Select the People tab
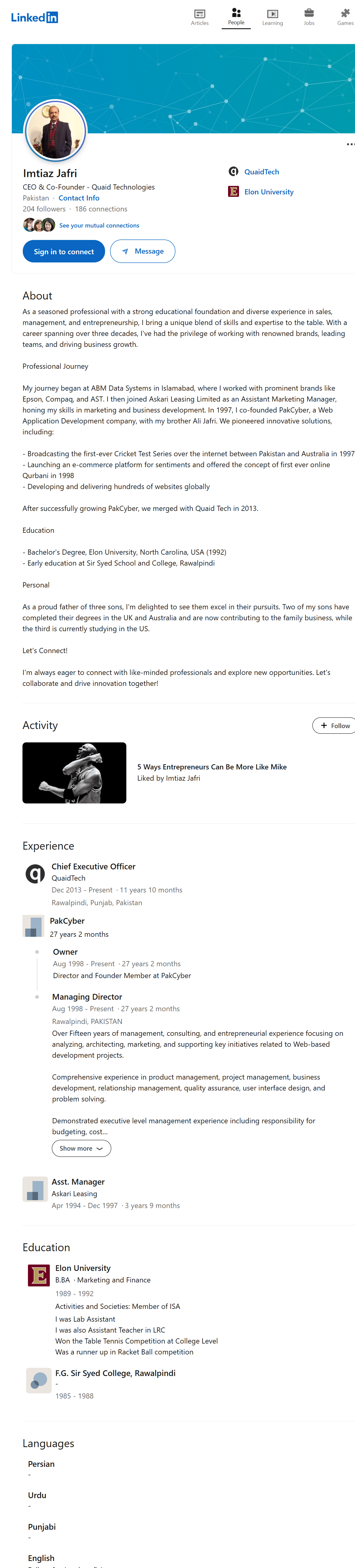355x1568 pixels. pos(236,16)
